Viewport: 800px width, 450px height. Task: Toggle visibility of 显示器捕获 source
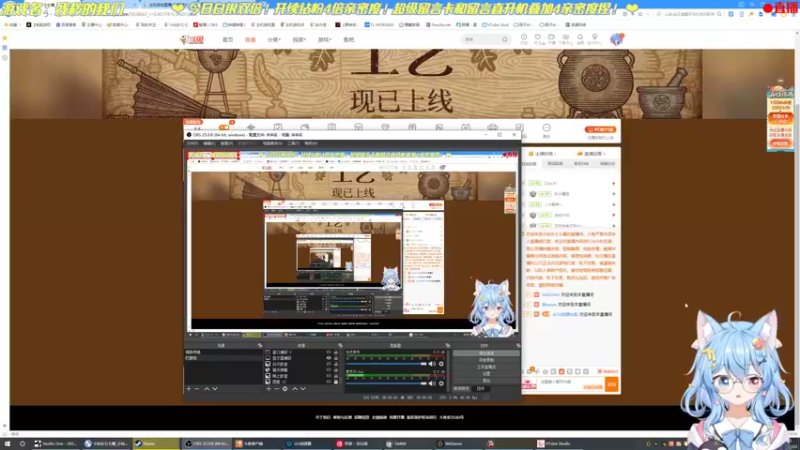(329, 358)
